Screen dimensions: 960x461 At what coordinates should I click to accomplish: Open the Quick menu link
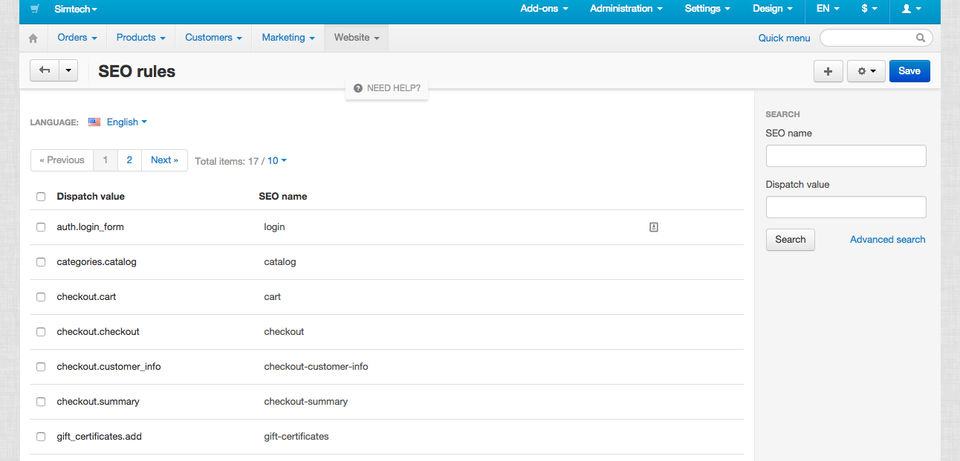point(784,38)
